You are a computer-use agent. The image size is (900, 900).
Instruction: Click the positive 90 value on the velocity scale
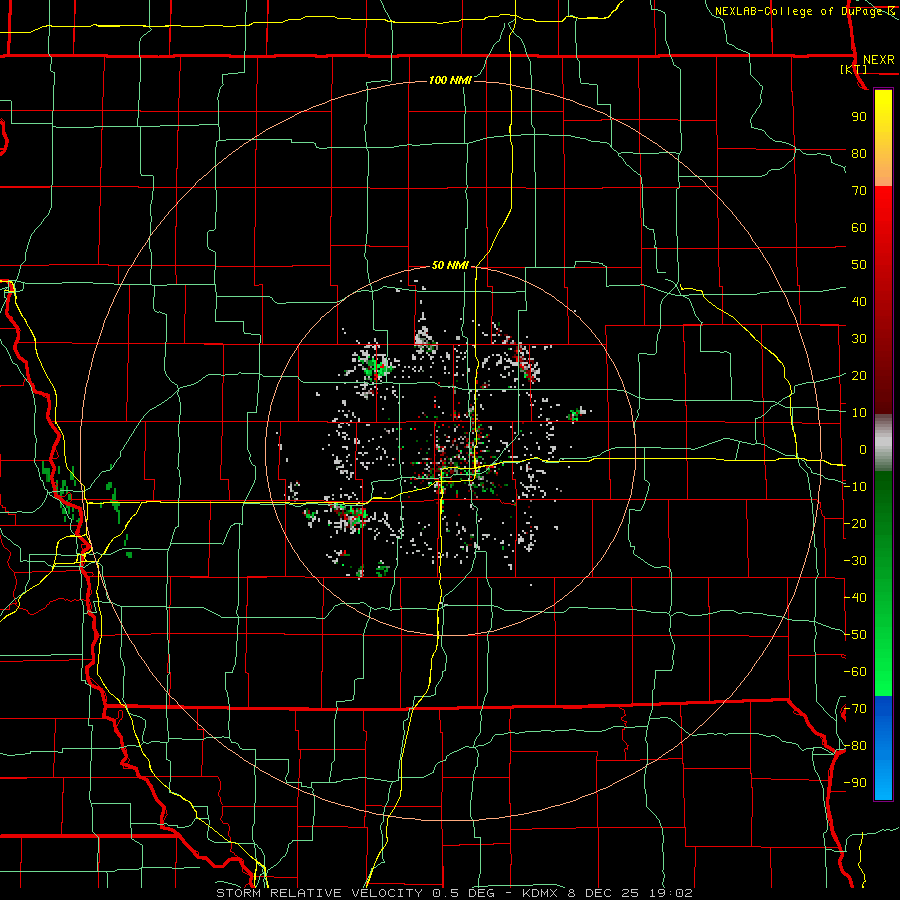click(x=859, y=117)
